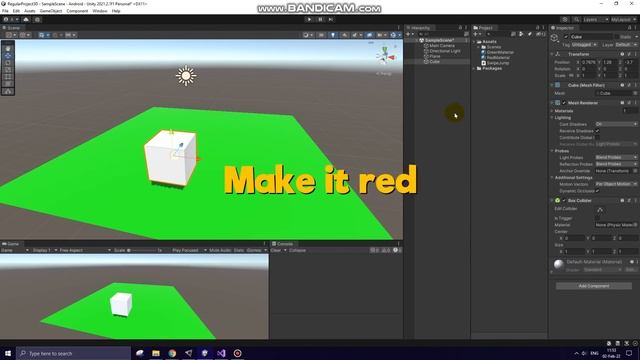The height and width of the screenshot is (360, 640).
Task: Open custom editor tools icon
Action: (8, 91)
